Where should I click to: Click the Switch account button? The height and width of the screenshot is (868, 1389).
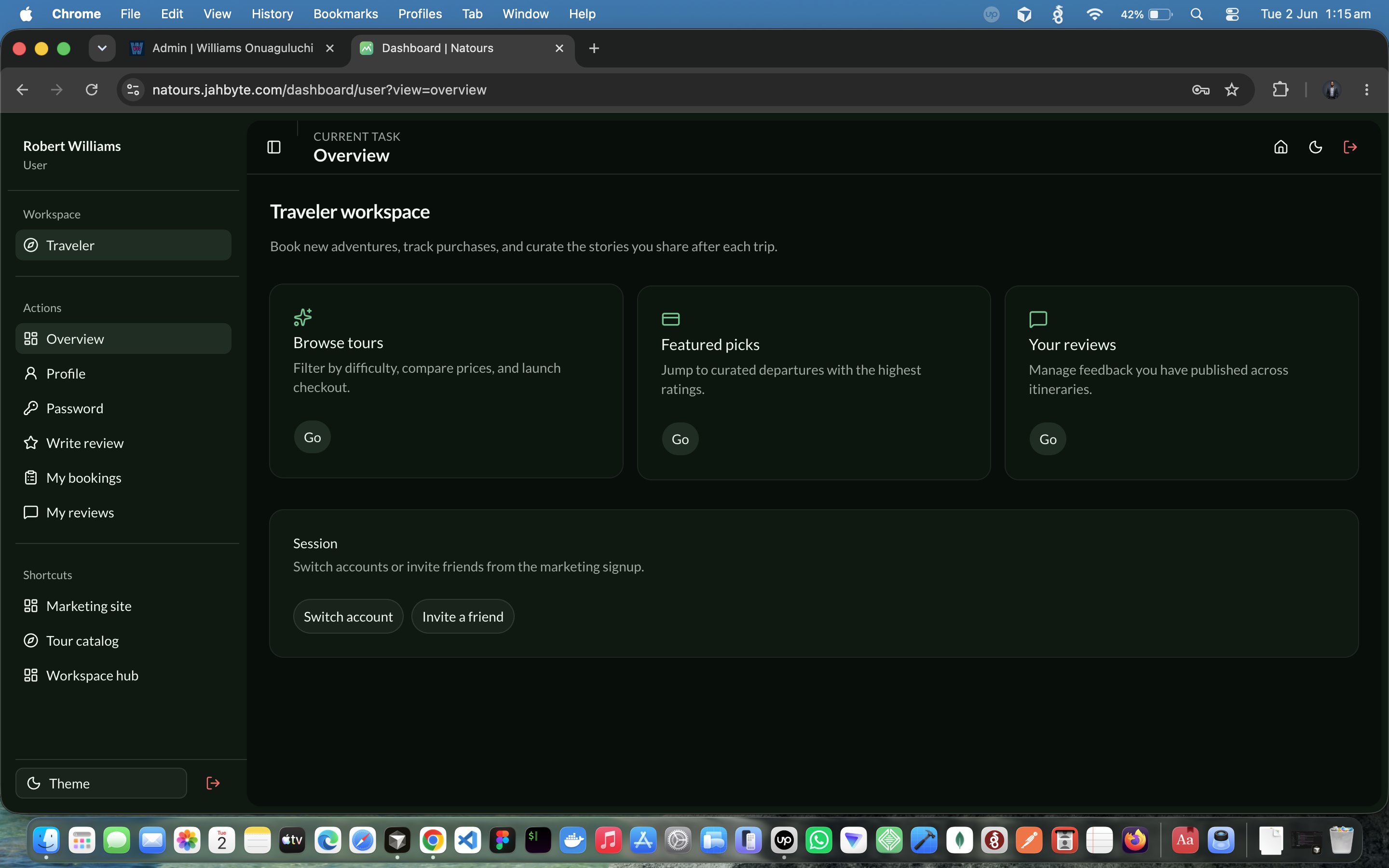pyautogui.click(x=348, y=617)
